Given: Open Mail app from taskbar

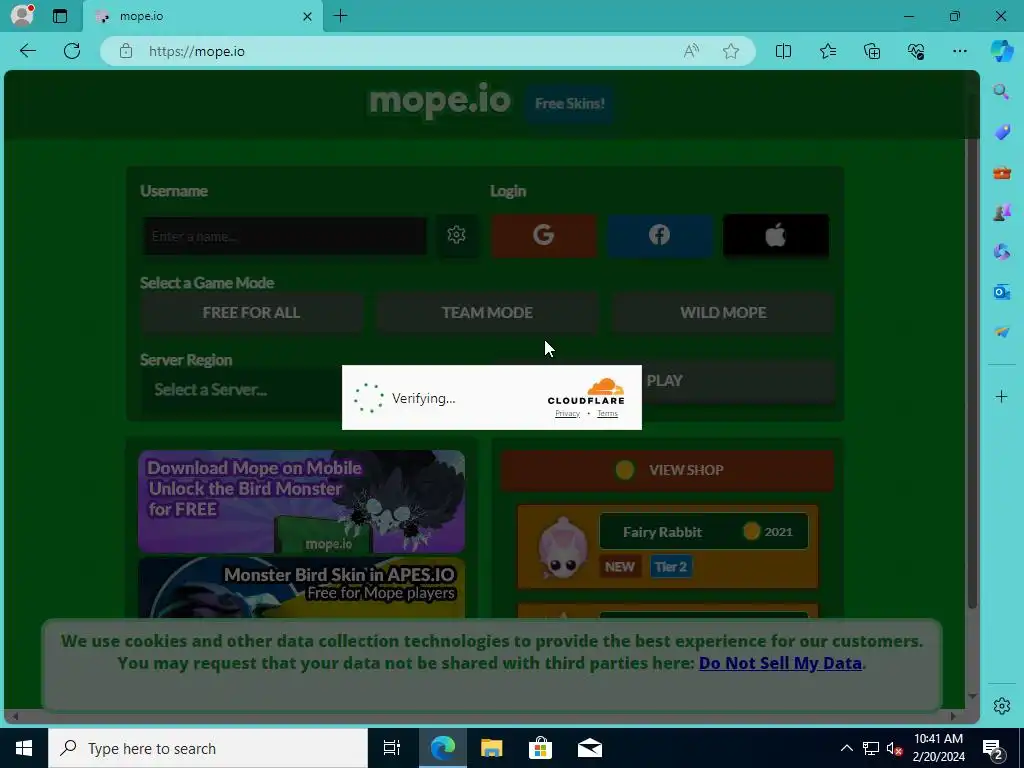Looking at the screenshot, I should pos(590,748).
